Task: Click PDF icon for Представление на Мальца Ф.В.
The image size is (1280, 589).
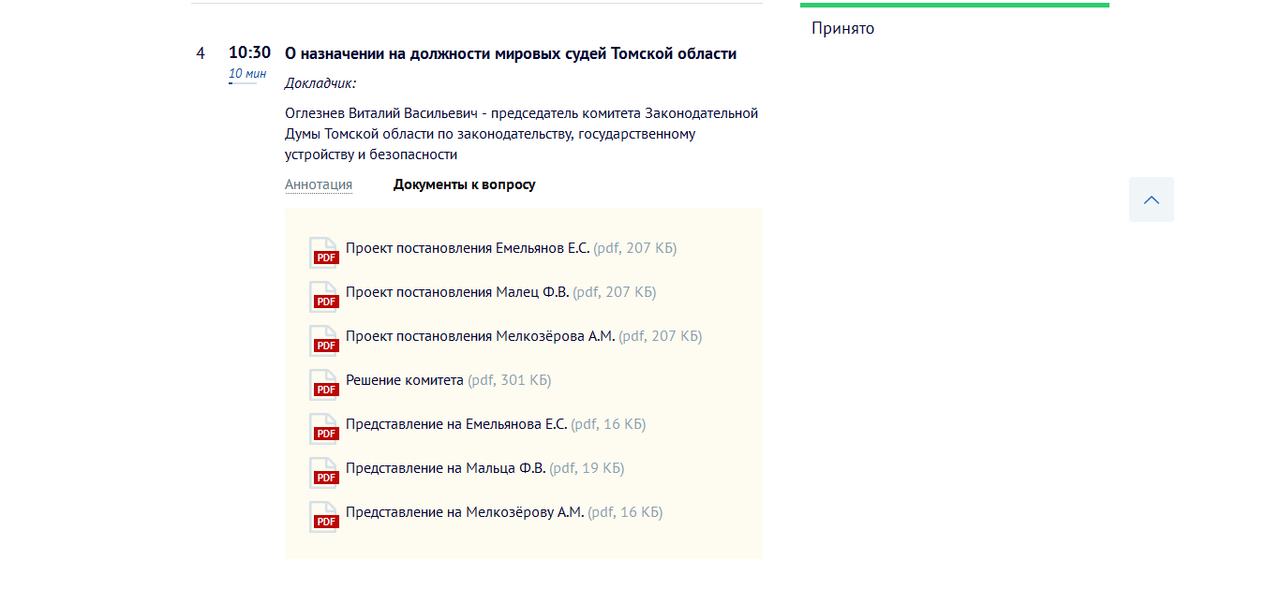Action: click(324, 472)
